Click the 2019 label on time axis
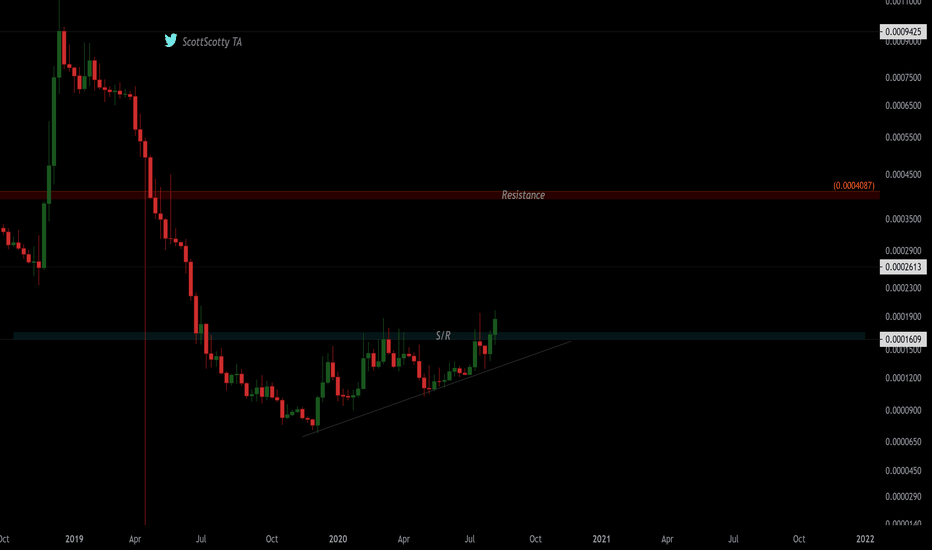Viewport: 932px width, 550px height. coord(74,539)
